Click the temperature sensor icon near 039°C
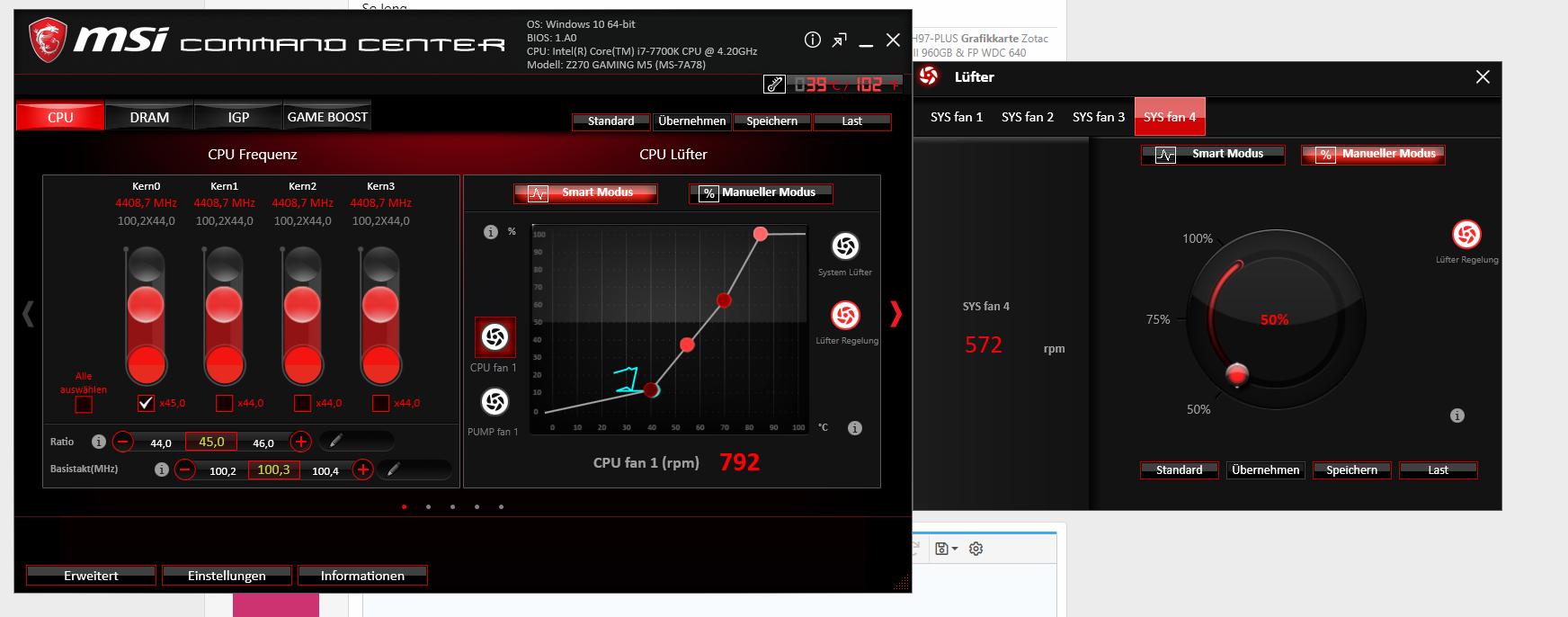Screen dimensions: 1568x617 click(x=774, y=85)
